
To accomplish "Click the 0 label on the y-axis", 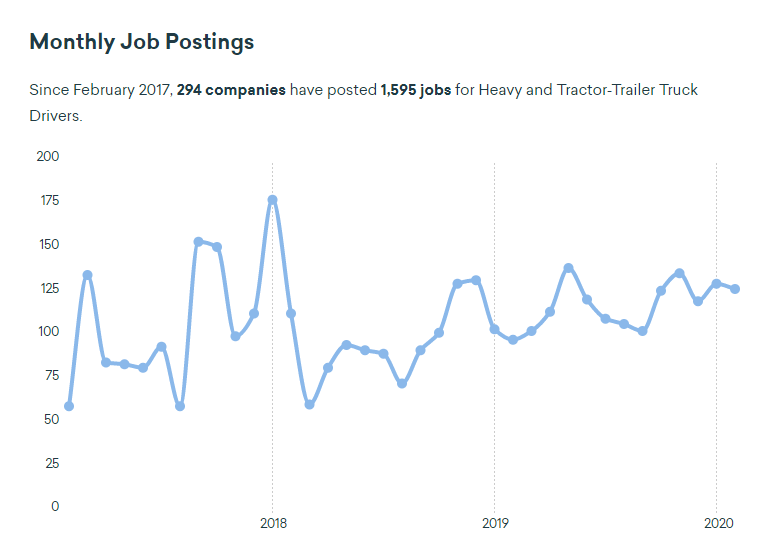I will click(x=56, y=506).
